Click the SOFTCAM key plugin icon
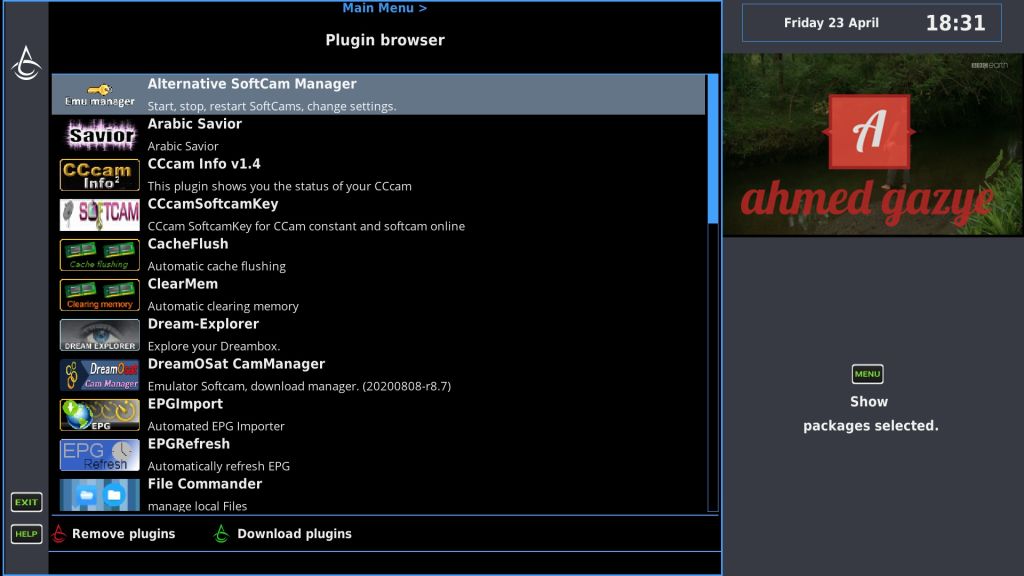Image resolution: width=1024 pixels, height=576 pixels. [x=99, y=215]
